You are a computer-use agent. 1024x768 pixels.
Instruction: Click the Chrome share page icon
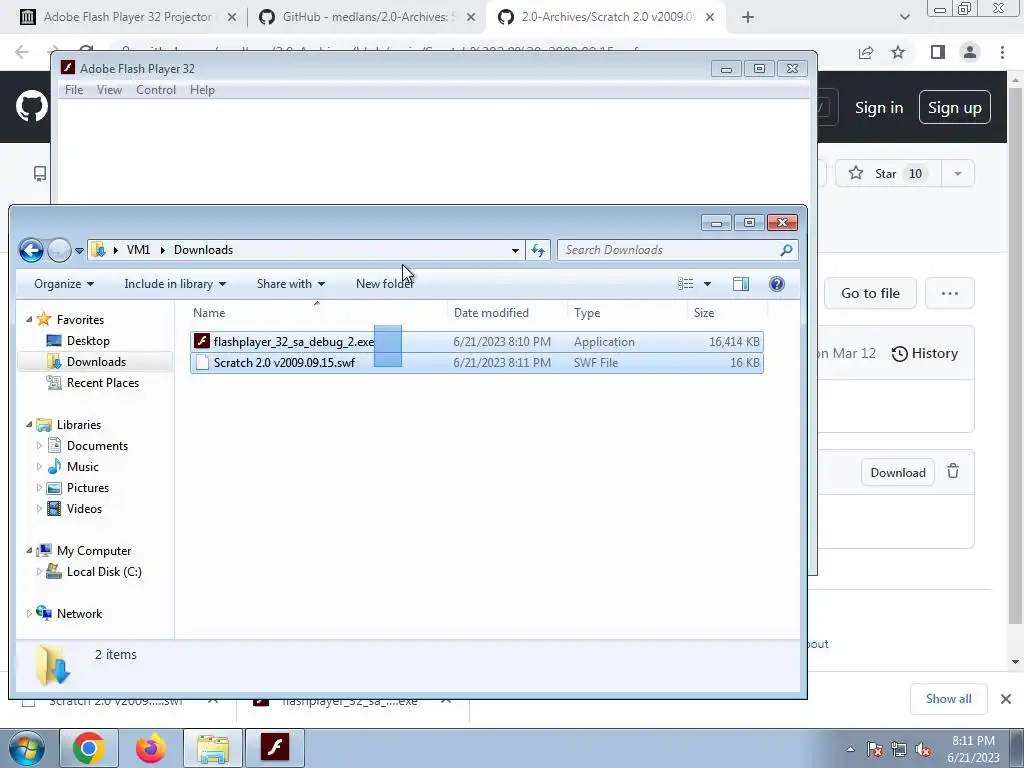(866, 52)
